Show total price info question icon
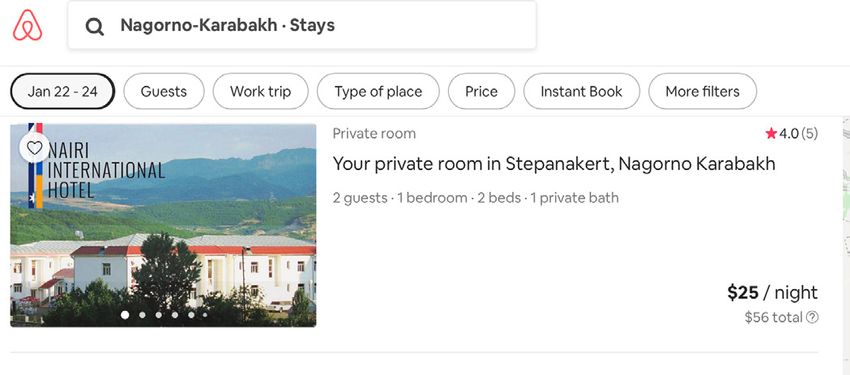This screenshot has width=850, height=375. click(812, 317)
